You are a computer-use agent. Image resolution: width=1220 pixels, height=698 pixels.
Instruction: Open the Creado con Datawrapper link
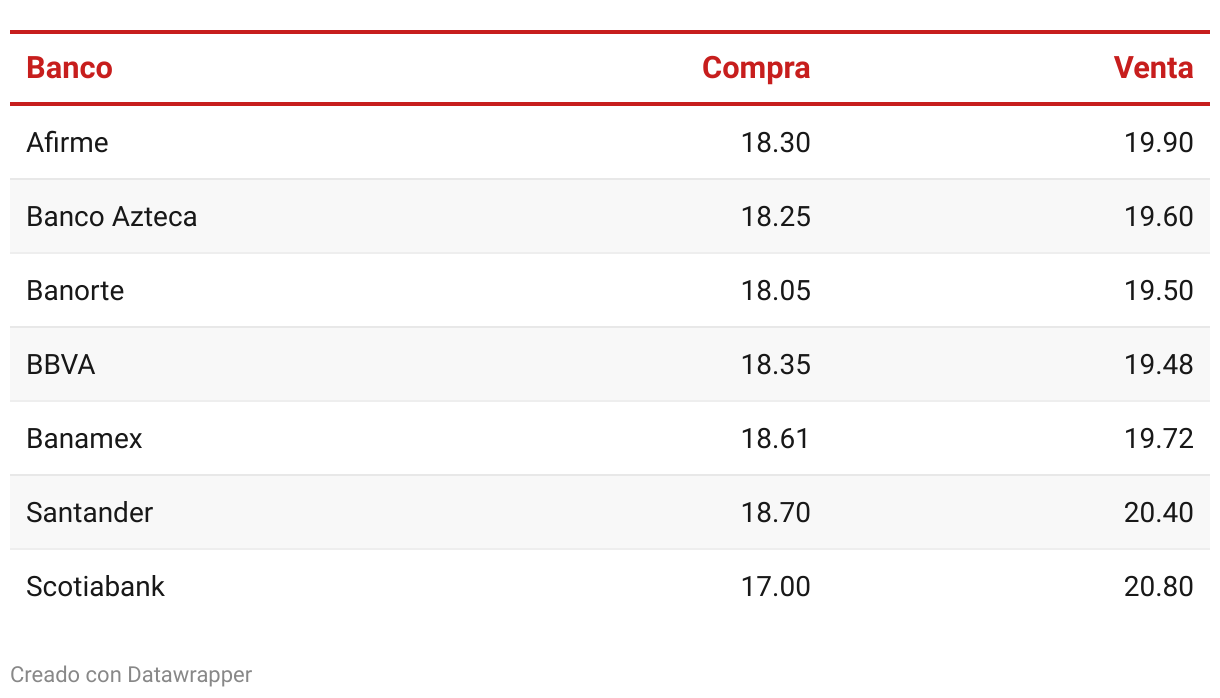tap(131, 675)
